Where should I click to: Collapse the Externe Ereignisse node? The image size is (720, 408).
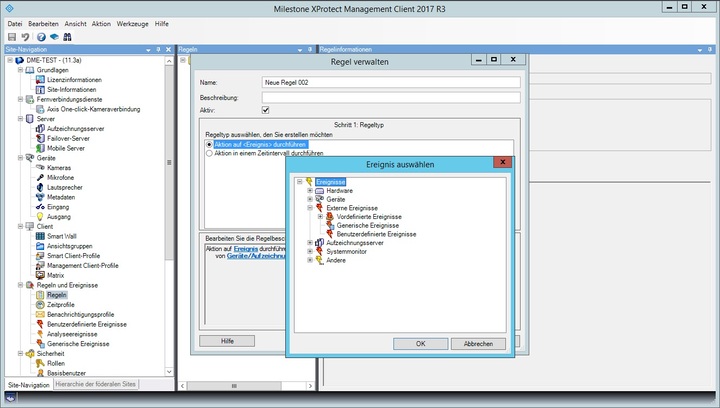click(x=309, y=208)
